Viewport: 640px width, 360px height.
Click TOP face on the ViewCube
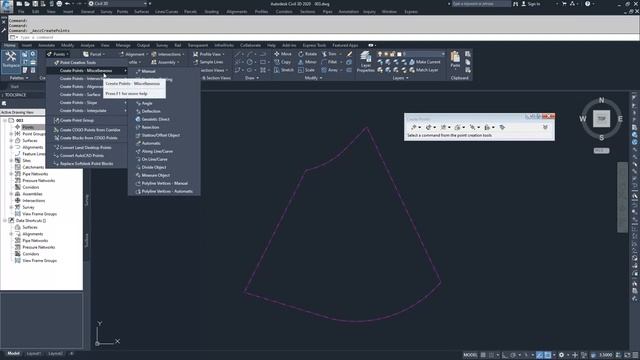[x=601, y=119]
